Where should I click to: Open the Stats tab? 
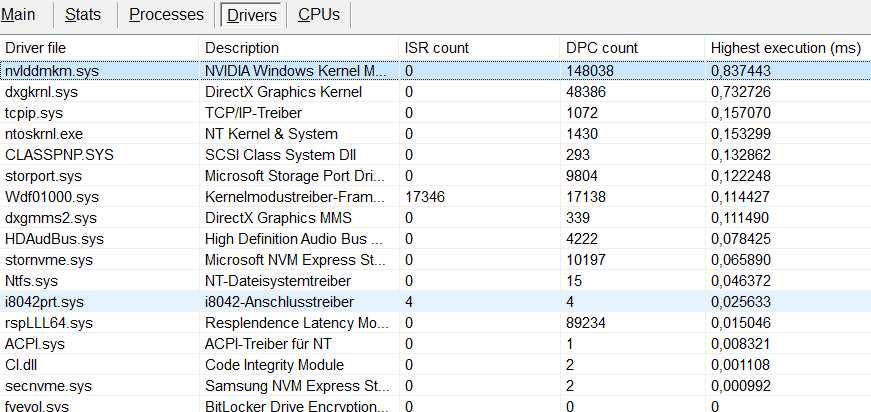pyautogui.click(x=83, y=14)
